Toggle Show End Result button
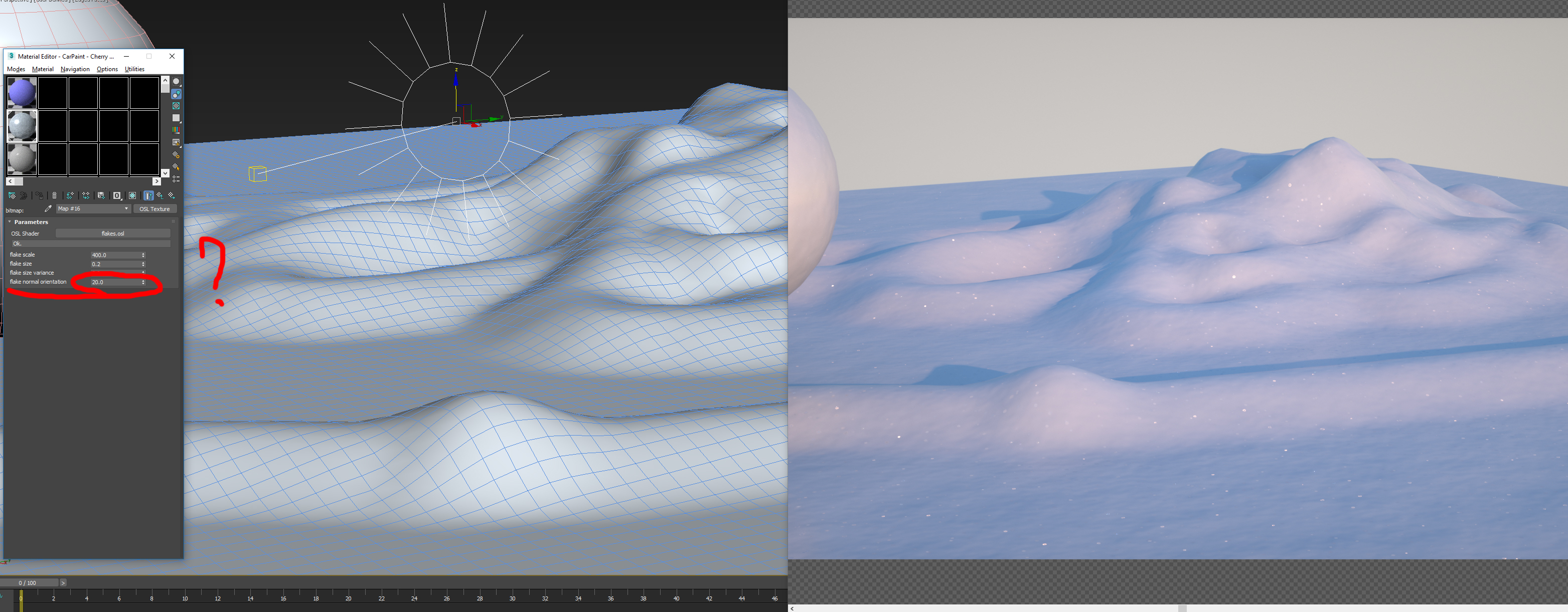The height and width of the screenshot is (612, 1568). pos(148,196)
